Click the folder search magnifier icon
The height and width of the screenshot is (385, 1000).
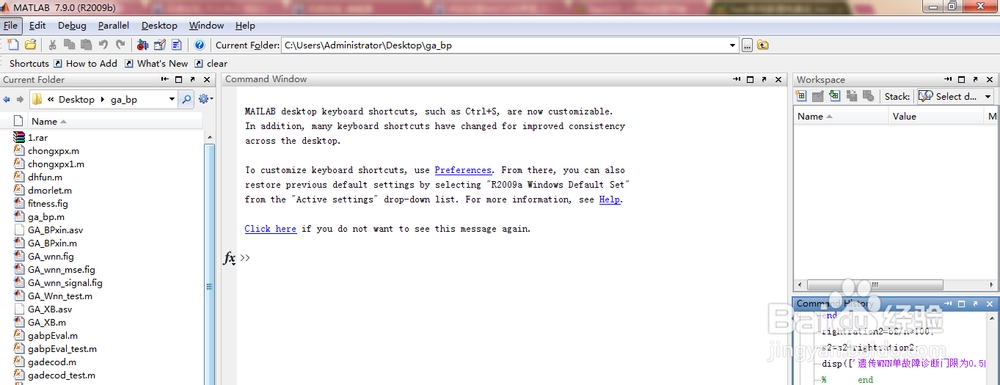click(186, 99)
